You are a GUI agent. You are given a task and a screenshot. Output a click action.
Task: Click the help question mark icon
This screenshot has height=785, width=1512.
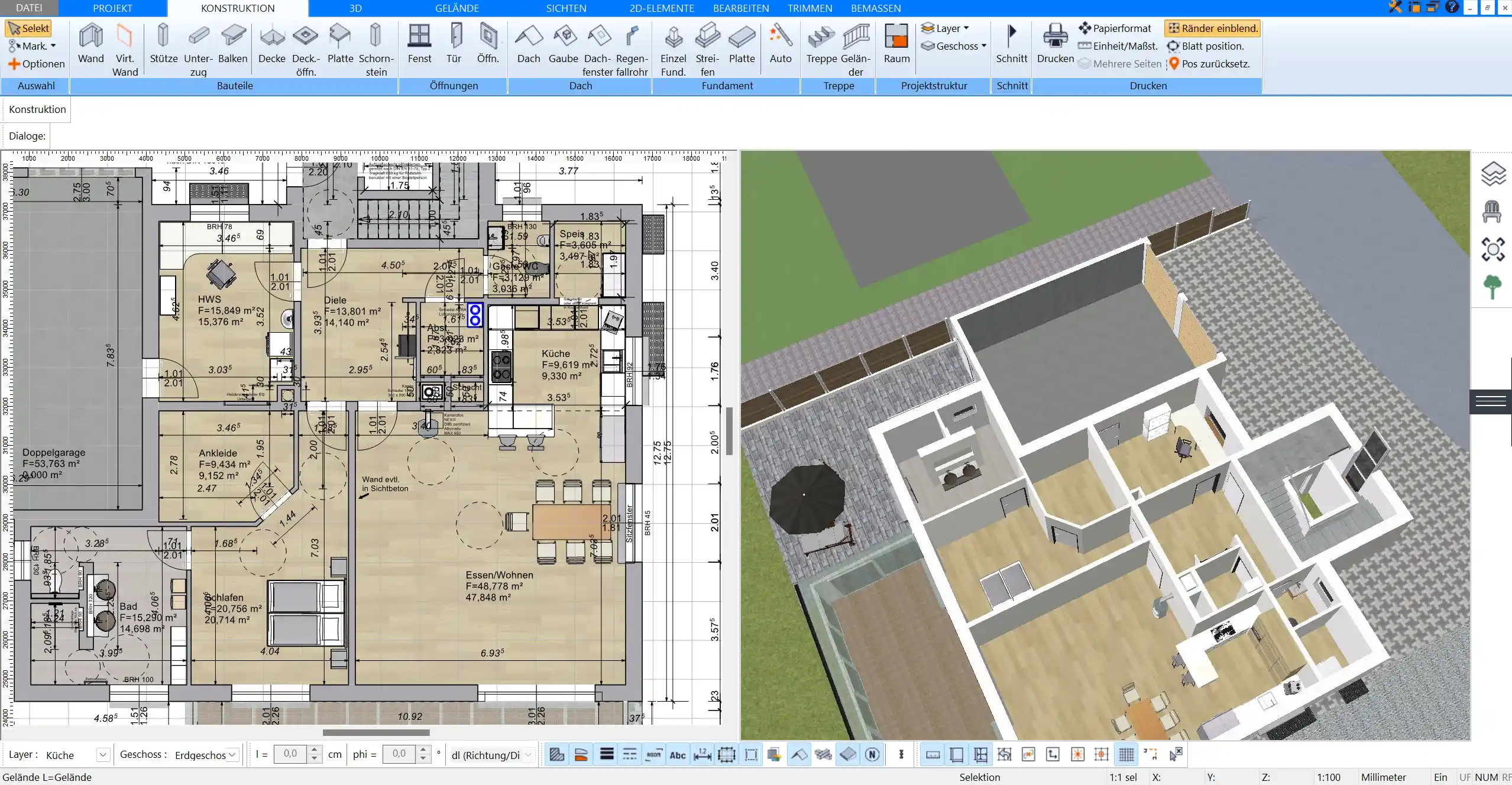click(x=1452, y=8)
